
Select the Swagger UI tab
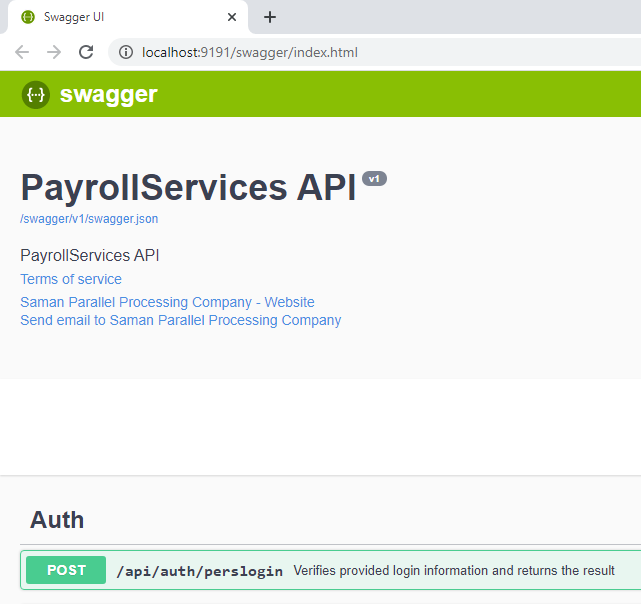(x=128, y=17)
